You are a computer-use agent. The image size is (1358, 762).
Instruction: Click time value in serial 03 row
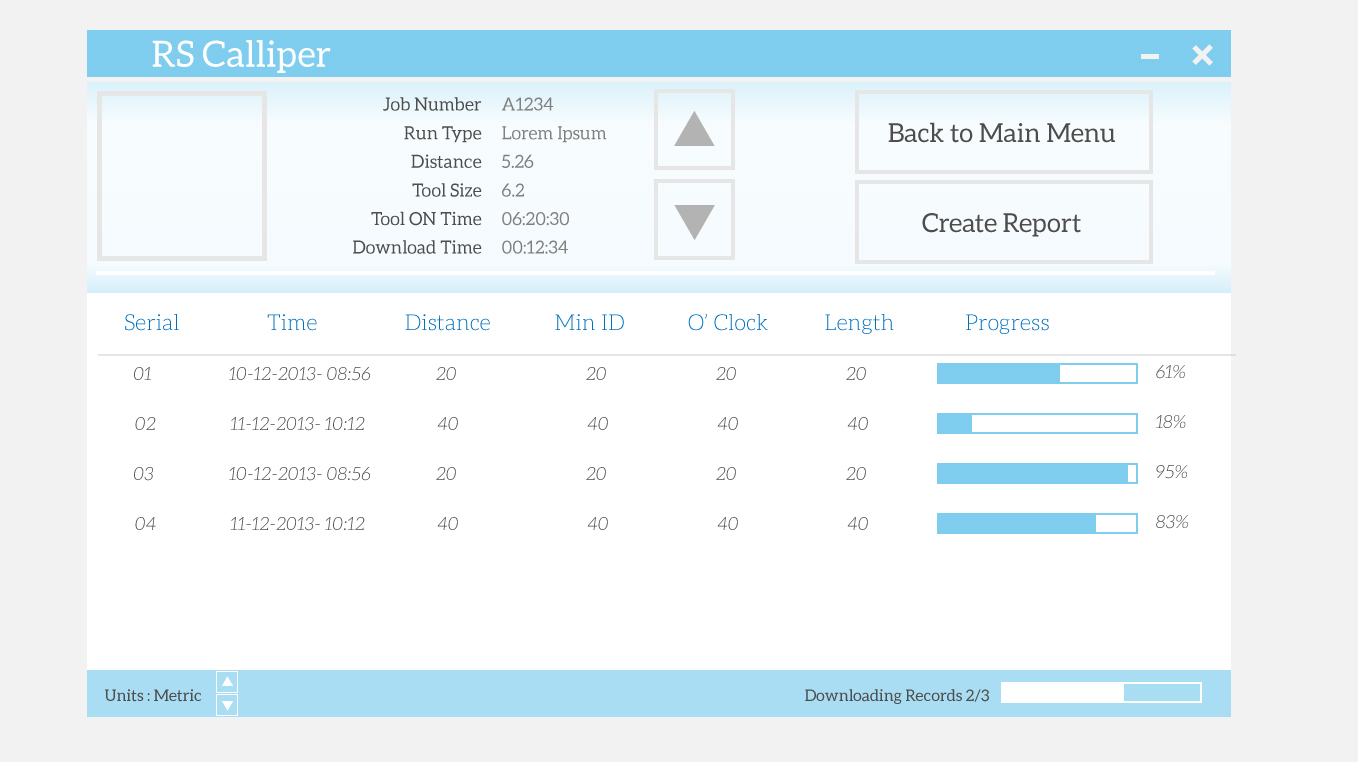[x=299, y=474]
